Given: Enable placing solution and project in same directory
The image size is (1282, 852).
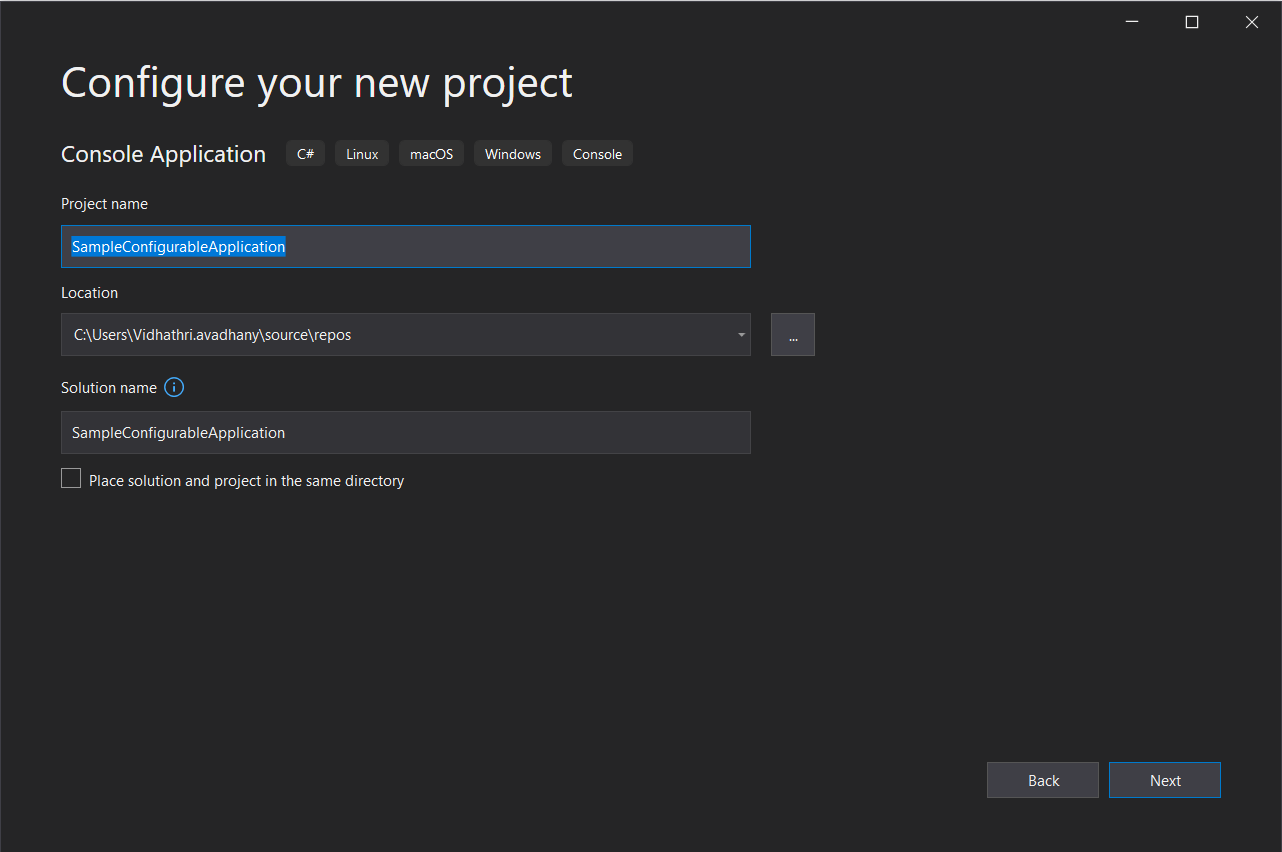Looking at the screenshot, I should (71, 480).
